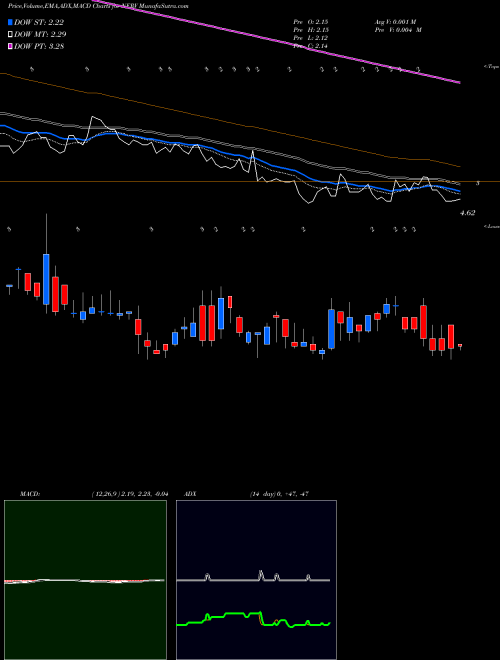Image resolution: width=500 pixels, height=660 pixels.
Task: Click the Pre O: 2.15 value
Action: (311, 21)
